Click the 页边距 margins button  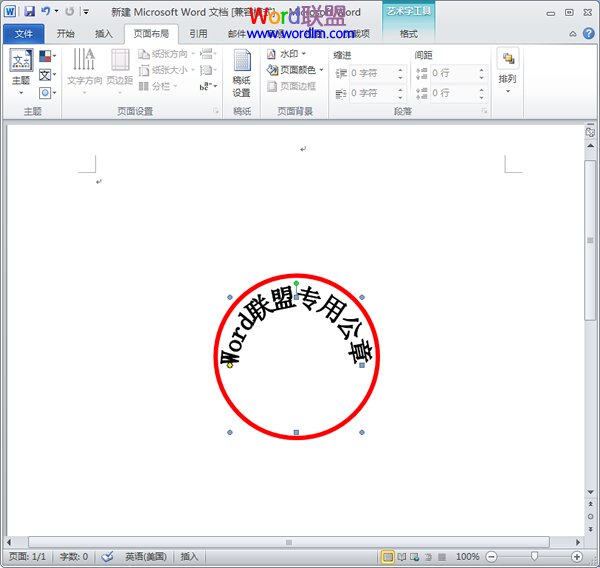[120, 72]
